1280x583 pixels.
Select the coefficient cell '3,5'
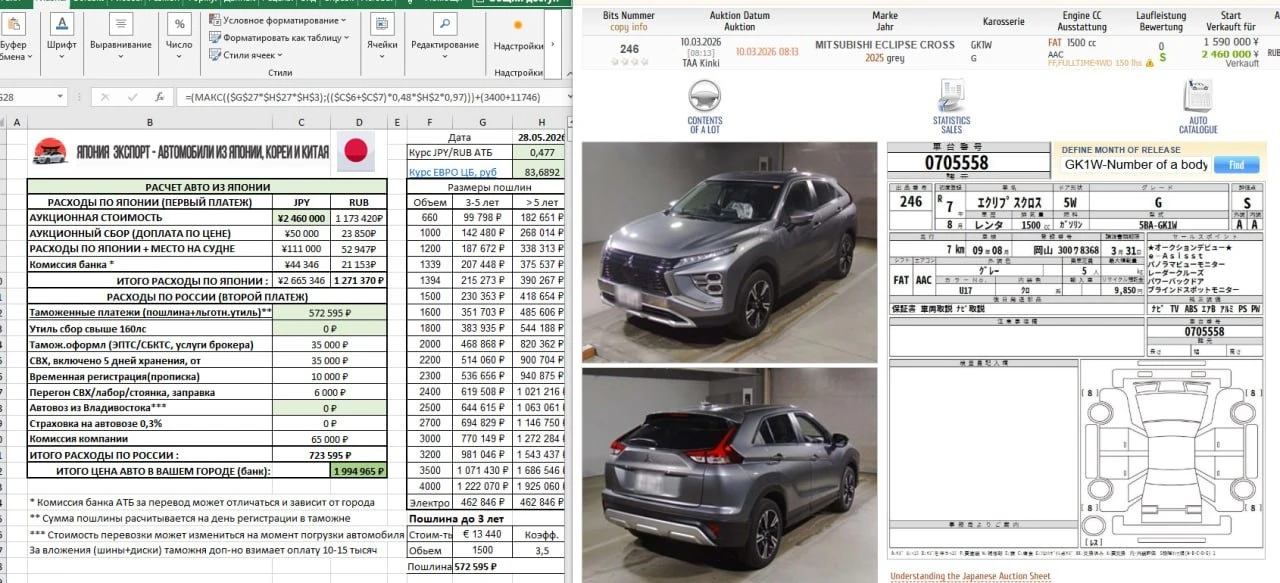pos(540,550)
